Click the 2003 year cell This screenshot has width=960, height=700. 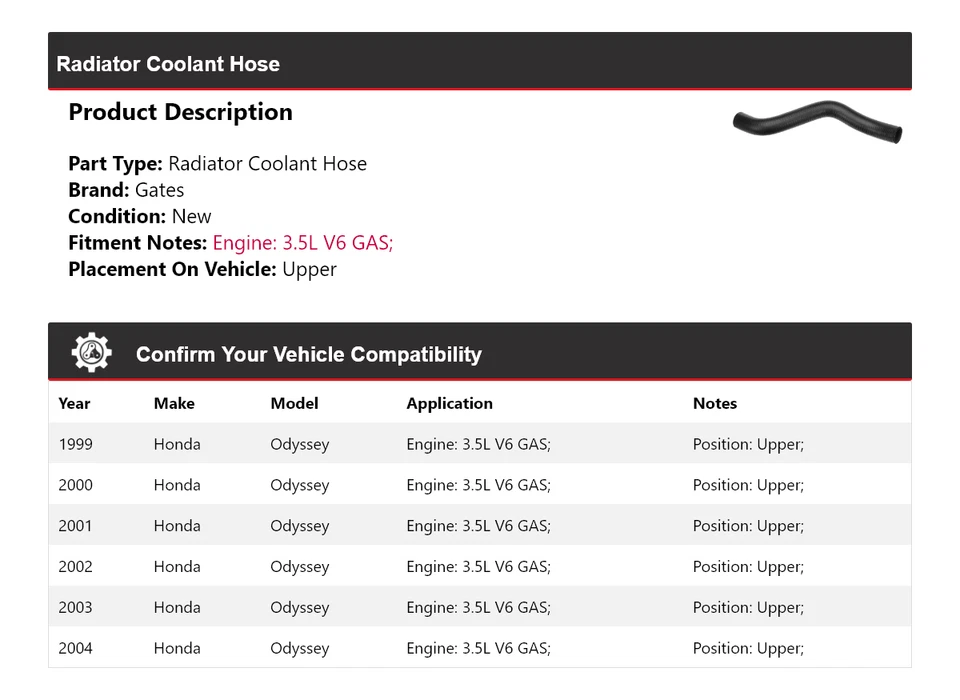click(x=75, y=608)
